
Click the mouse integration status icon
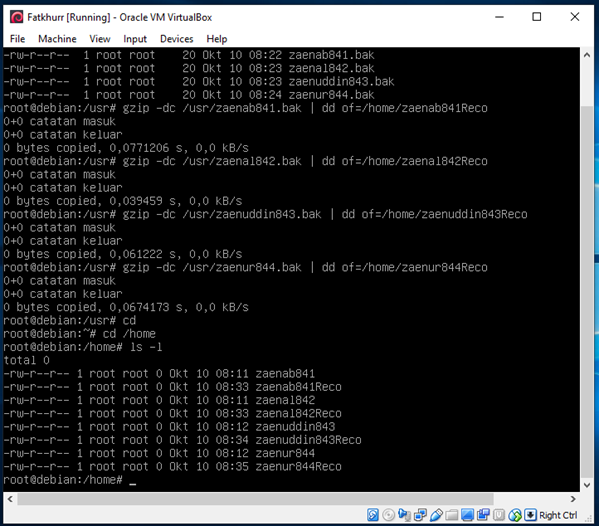click(x=515, y=515)
